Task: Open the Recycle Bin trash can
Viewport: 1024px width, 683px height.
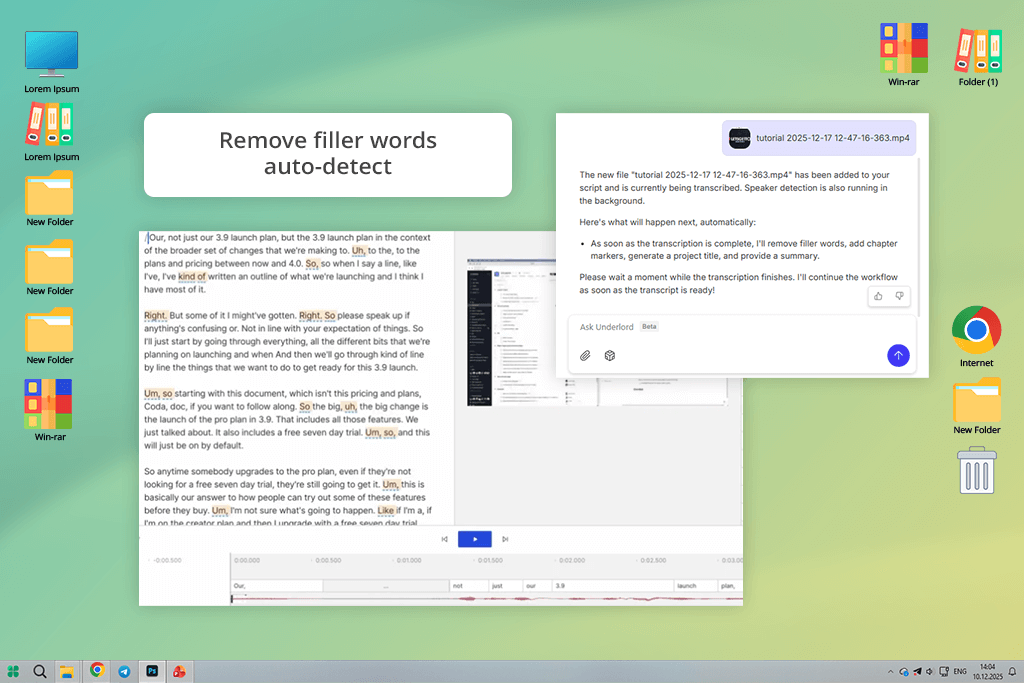Action: coord(977,470)
